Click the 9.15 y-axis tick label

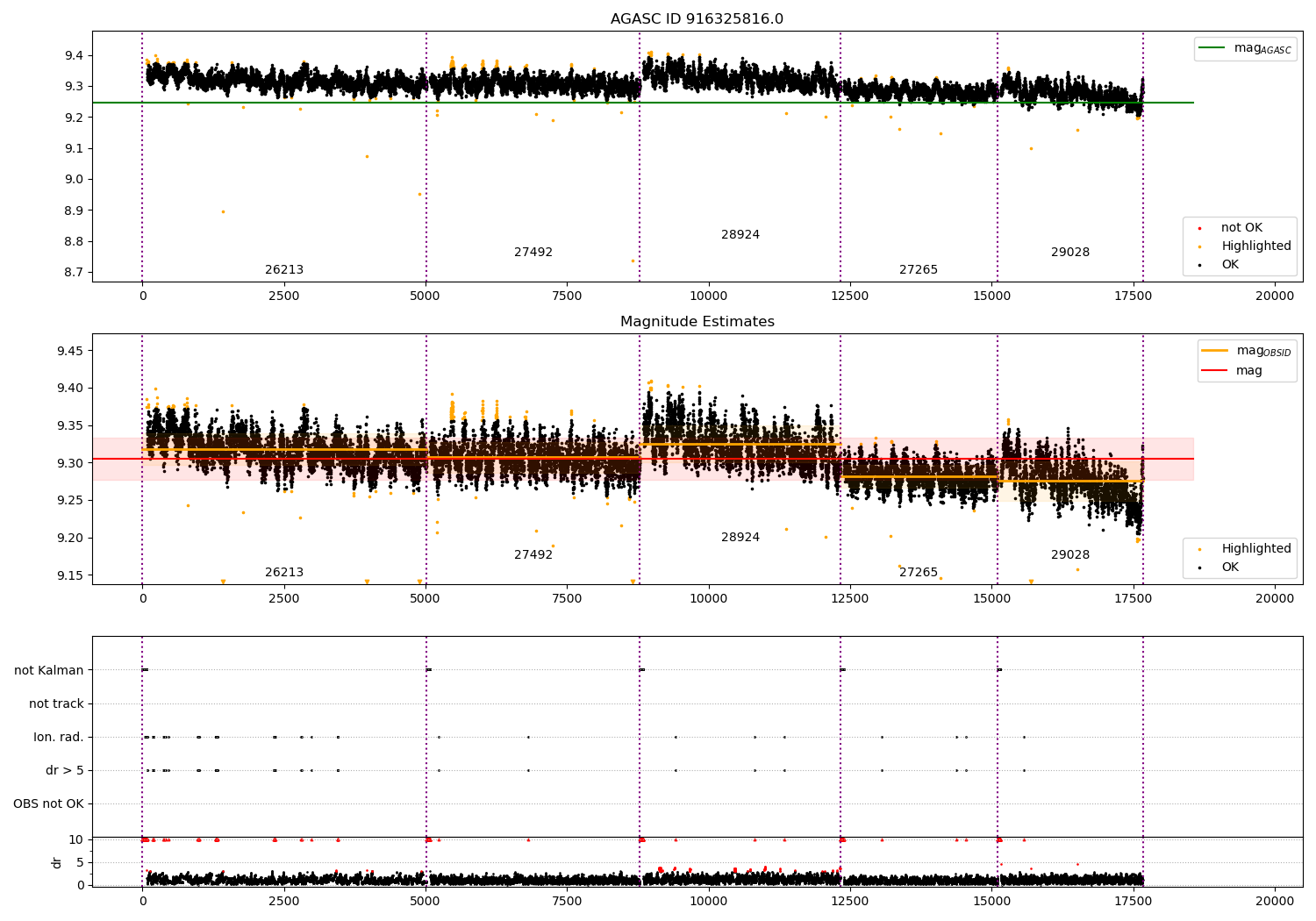coord(69,576)
